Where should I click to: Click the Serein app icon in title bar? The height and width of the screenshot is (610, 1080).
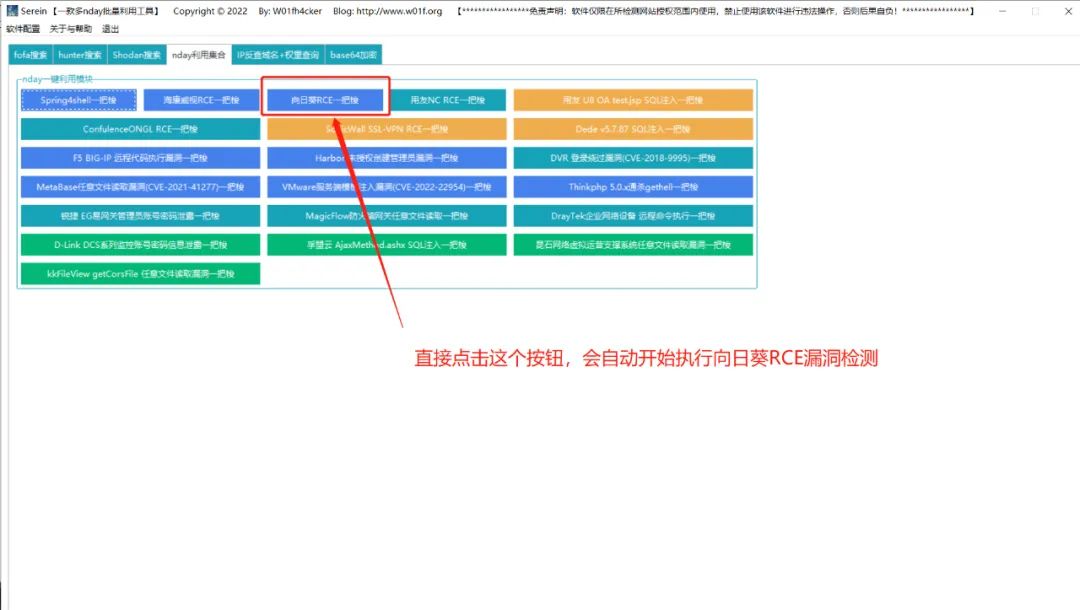pos(12,10)
